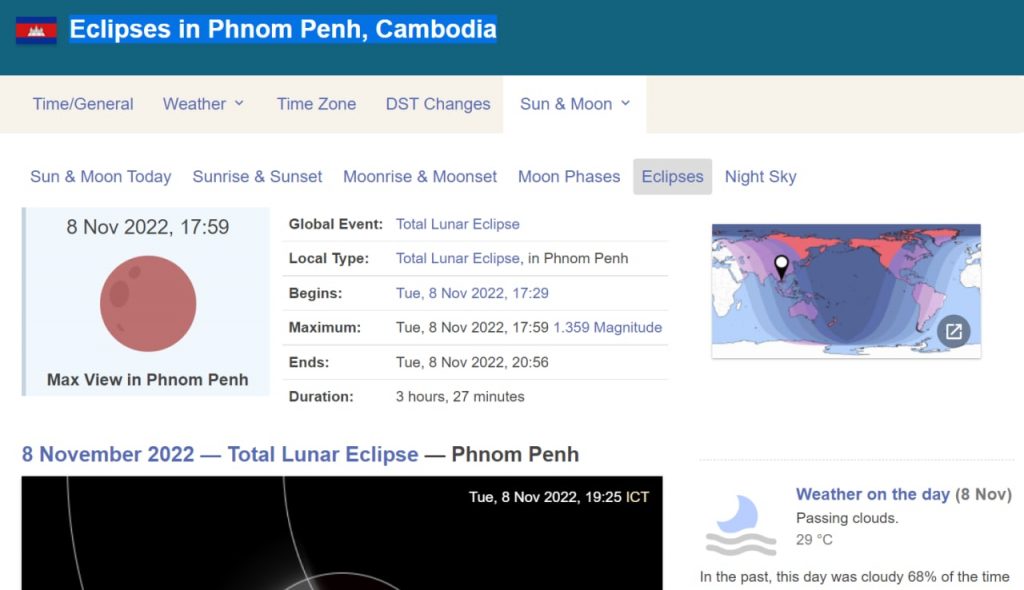Expand the Sun & Moon dropdown chevron
Viewport: 1024px width, 590px height.
coord(626,103)
